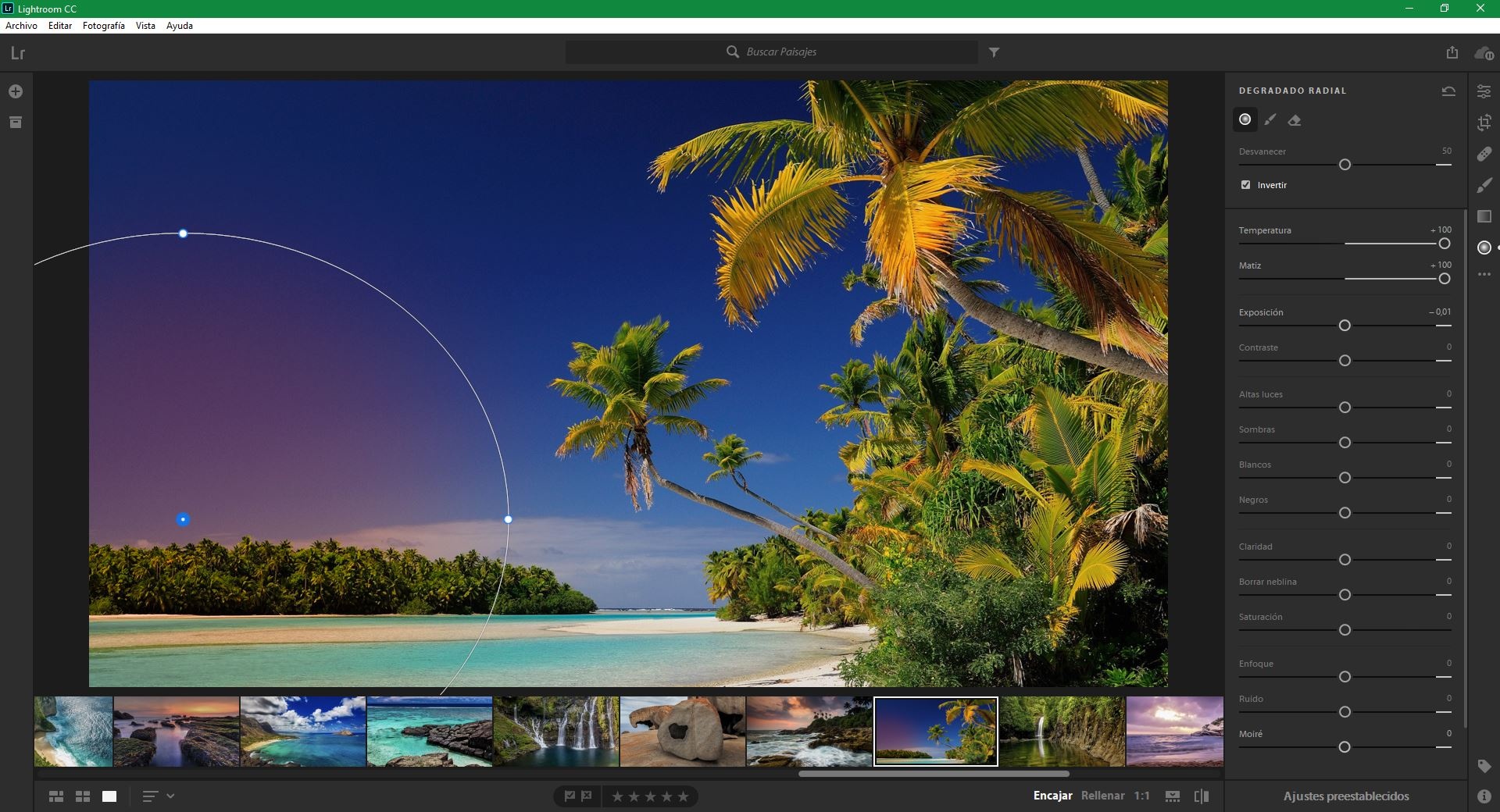Viewport: 1500px width, 812px height.
Task: Click the Desvanecer value 50
Action: click(1447, 151)
